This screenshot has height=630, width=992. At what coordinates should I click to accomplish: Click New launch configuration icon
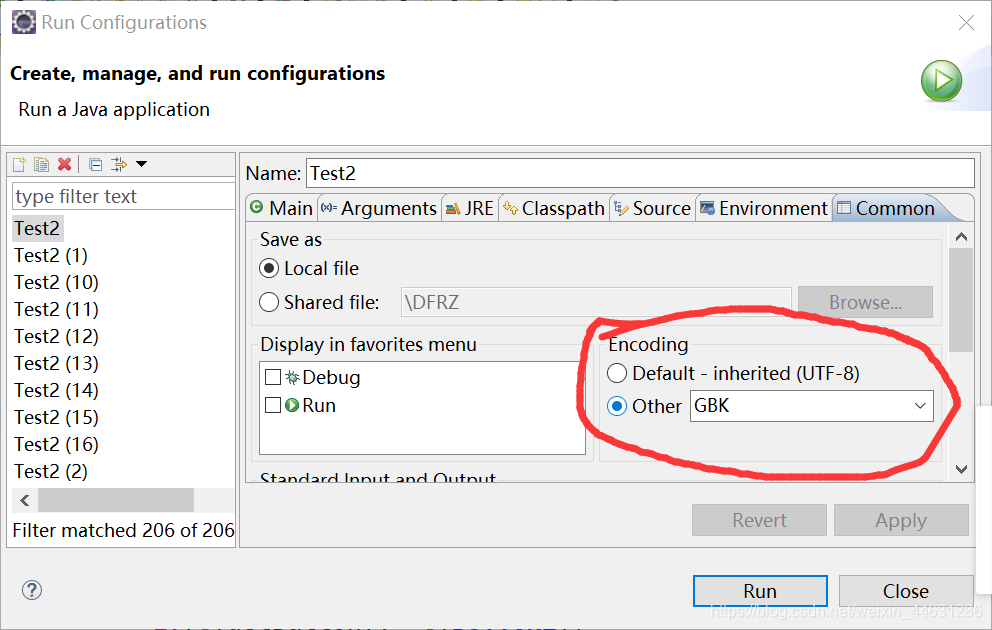coord(20,164)
